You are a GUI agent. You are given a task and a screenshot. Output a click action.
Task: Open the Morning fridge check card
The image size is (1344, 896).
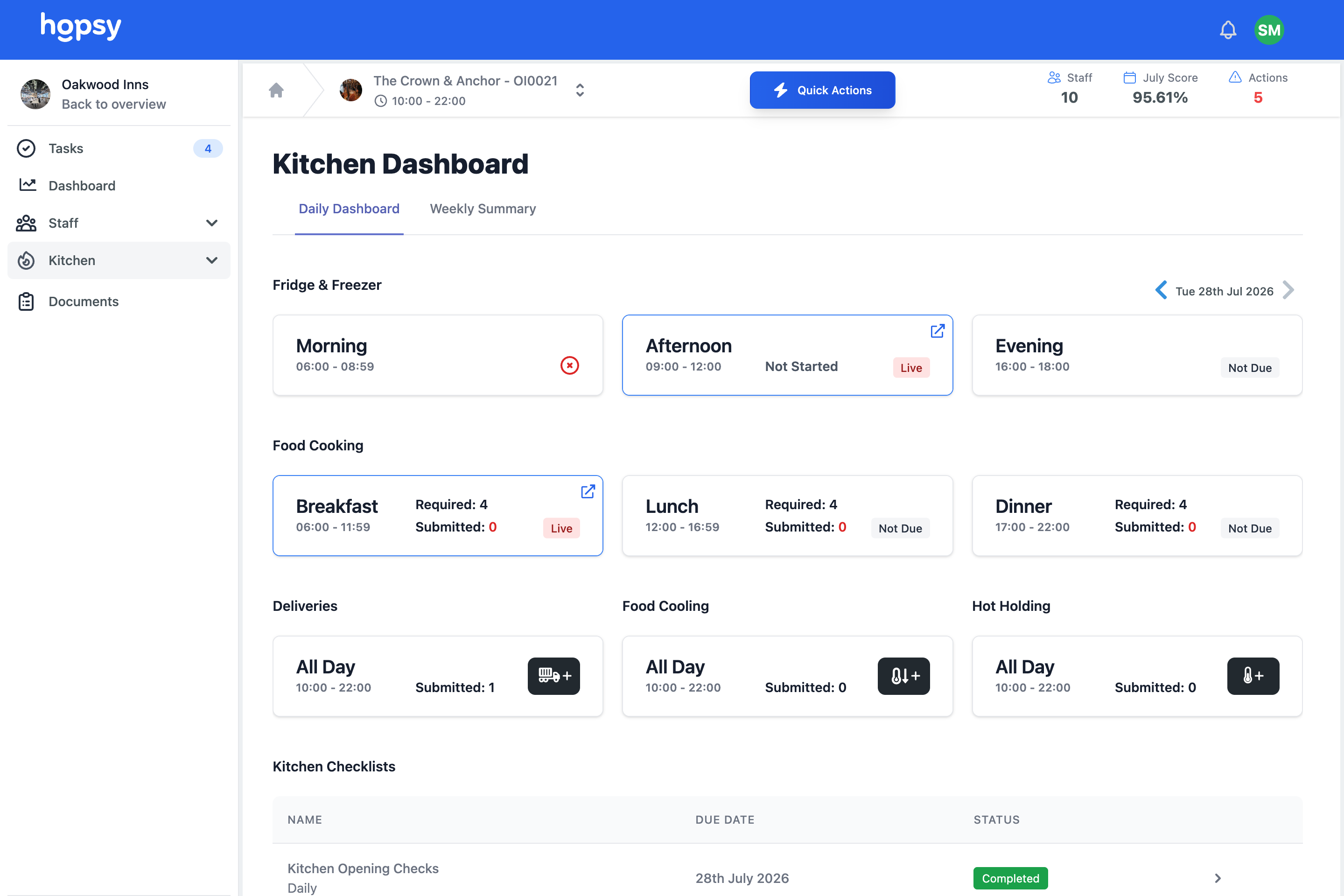438,355
